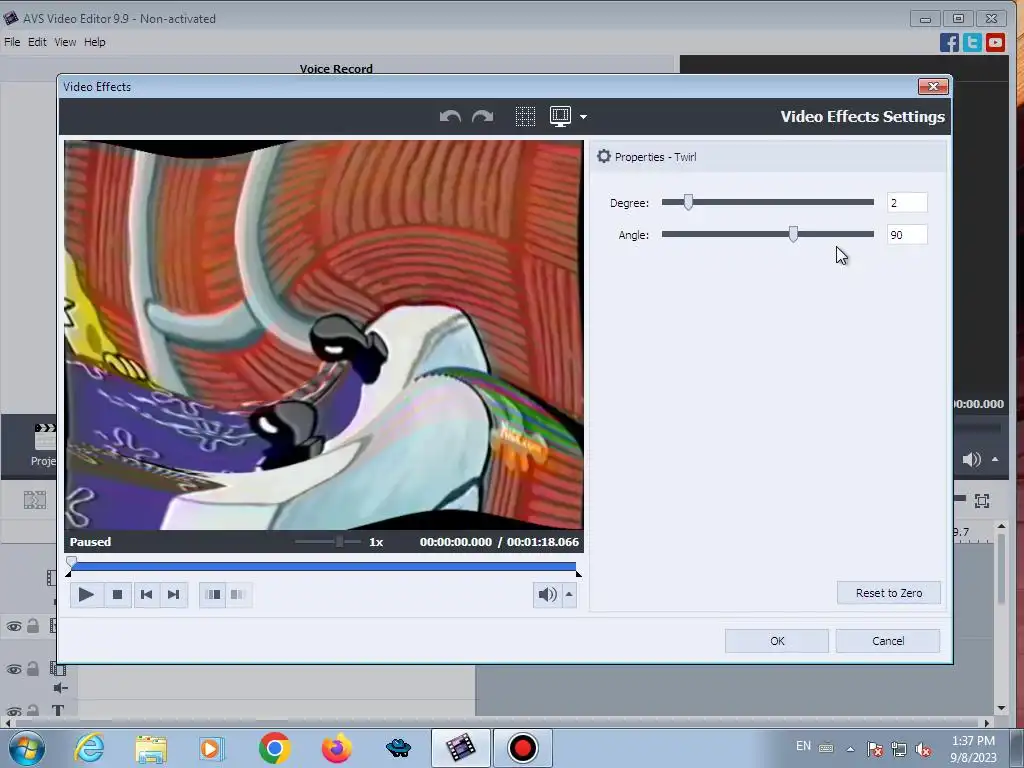This screenshot has width=1024, height=768.
Task: Focus the Degree value field
Action: point(907,202)
